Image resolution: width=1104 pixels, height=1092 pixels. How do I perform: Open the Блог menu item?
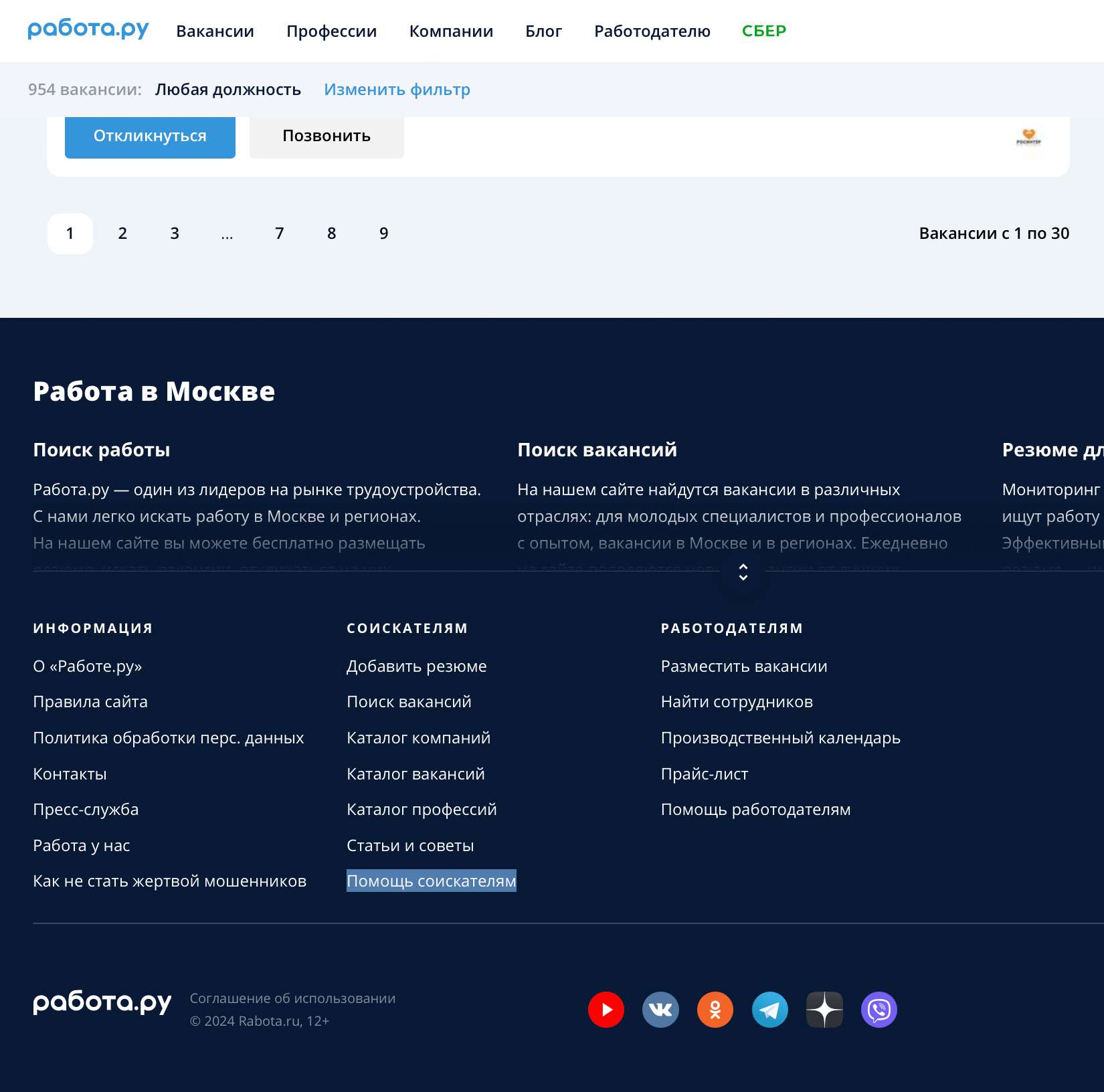tap(544, 31)
